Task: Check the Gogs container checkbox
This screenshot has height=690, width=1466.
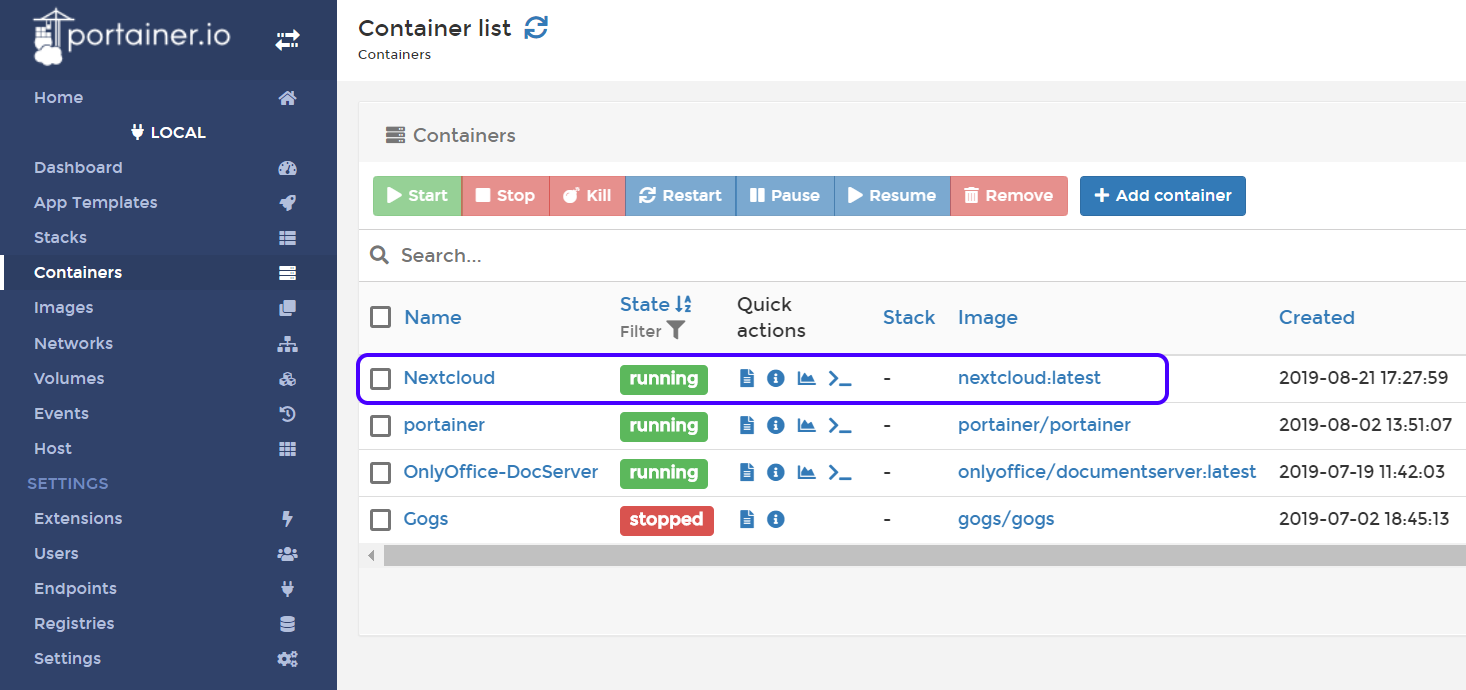Action: coord(380,520)
